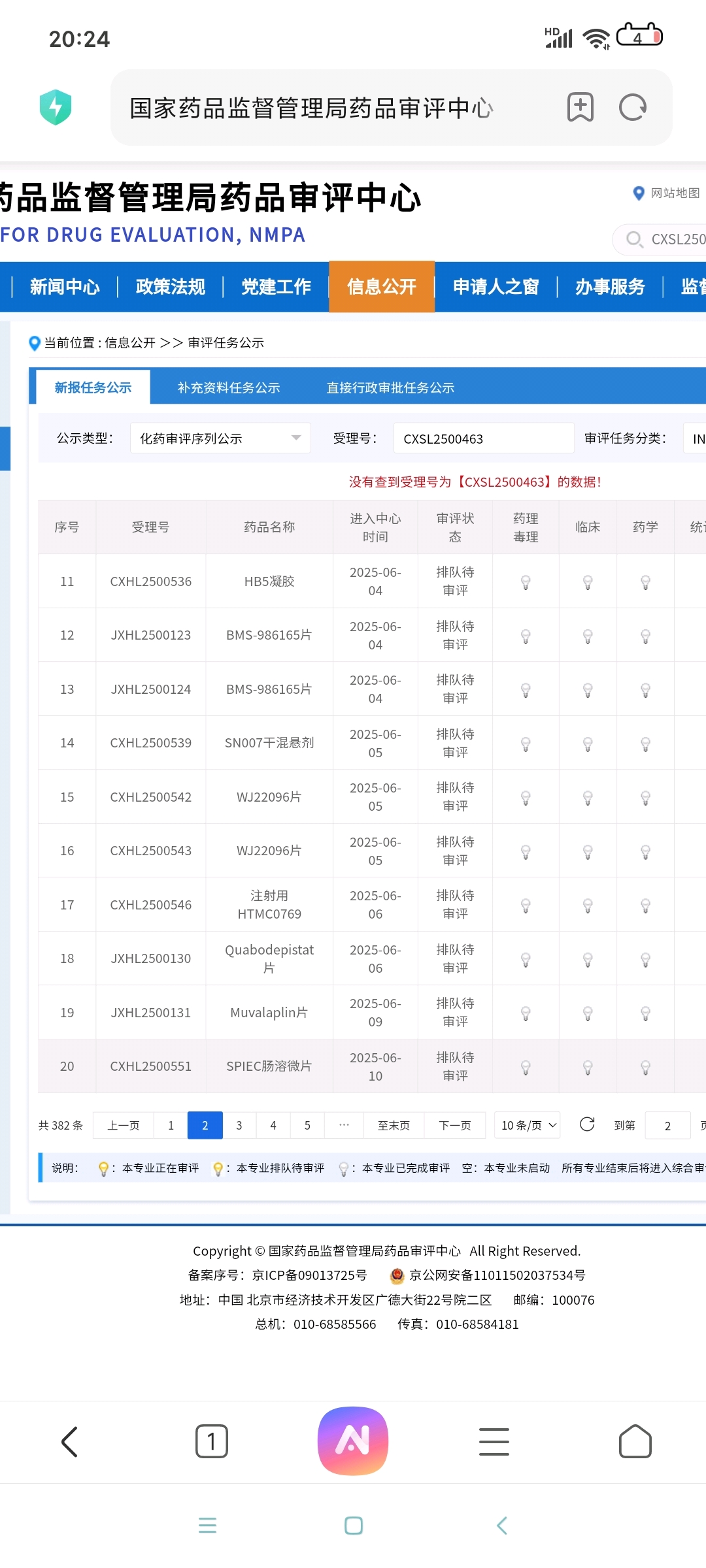Tap system home navigation button

point(354,1526)
